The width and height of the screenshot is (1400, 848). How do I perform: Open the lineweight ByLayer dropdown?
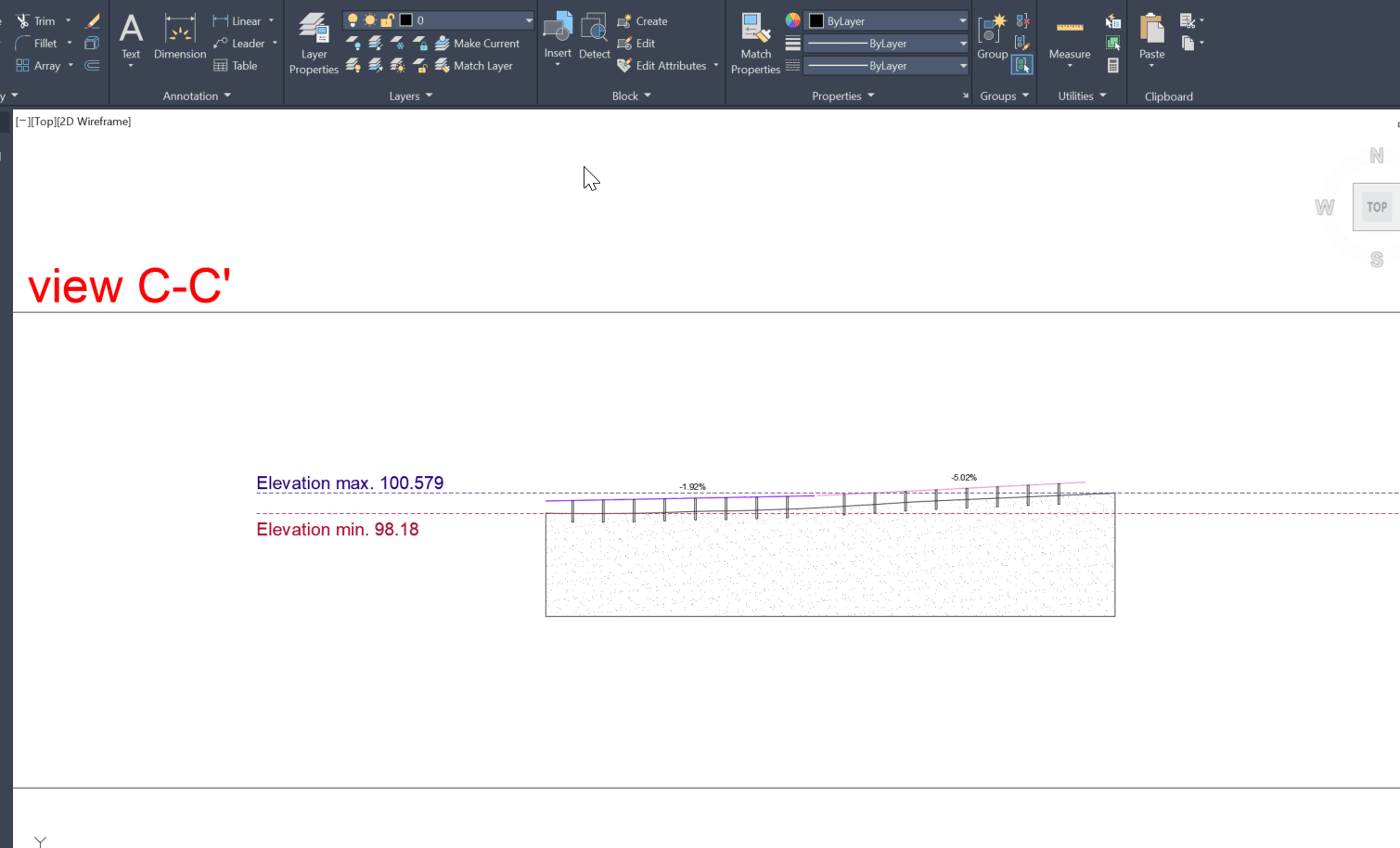click(x=962, y=43)
